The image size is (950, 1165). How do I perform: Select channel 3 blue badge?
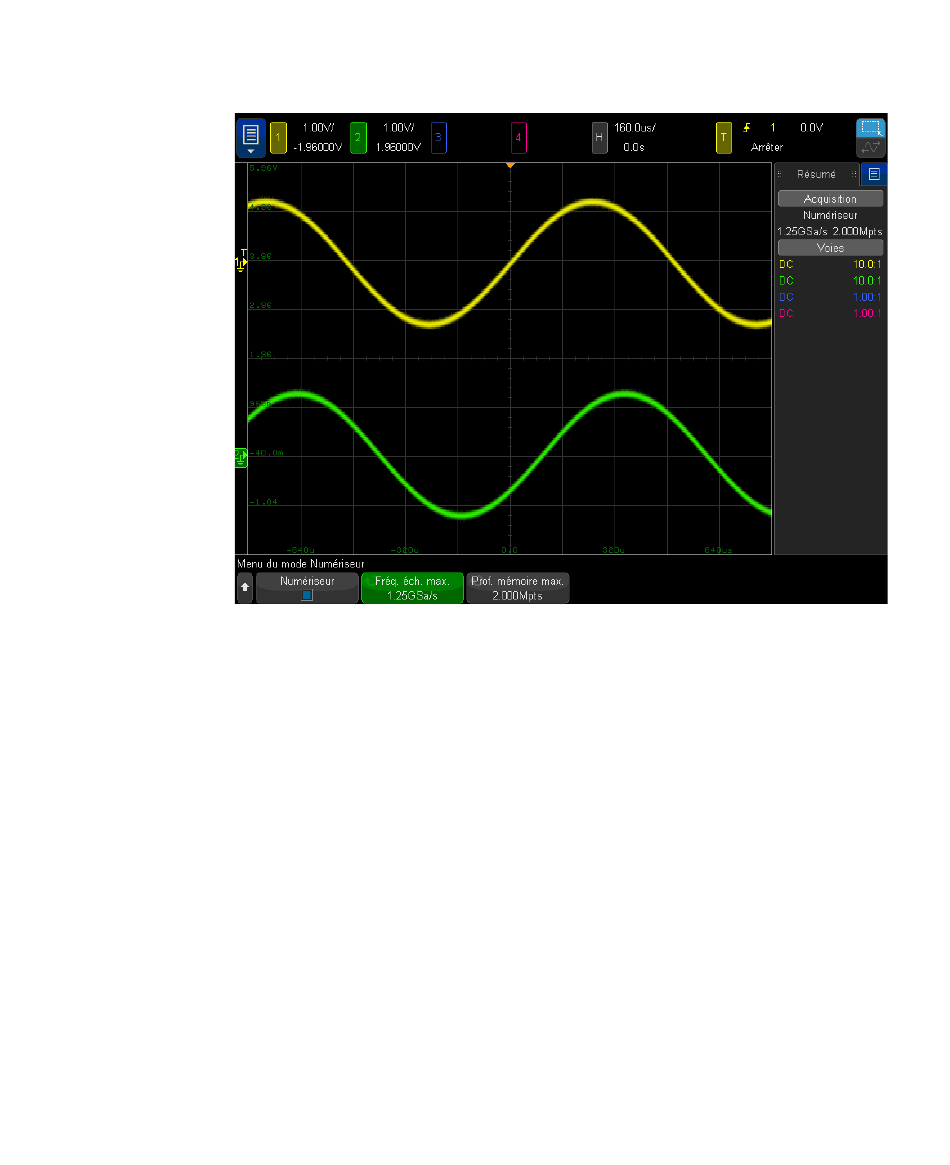438,137
